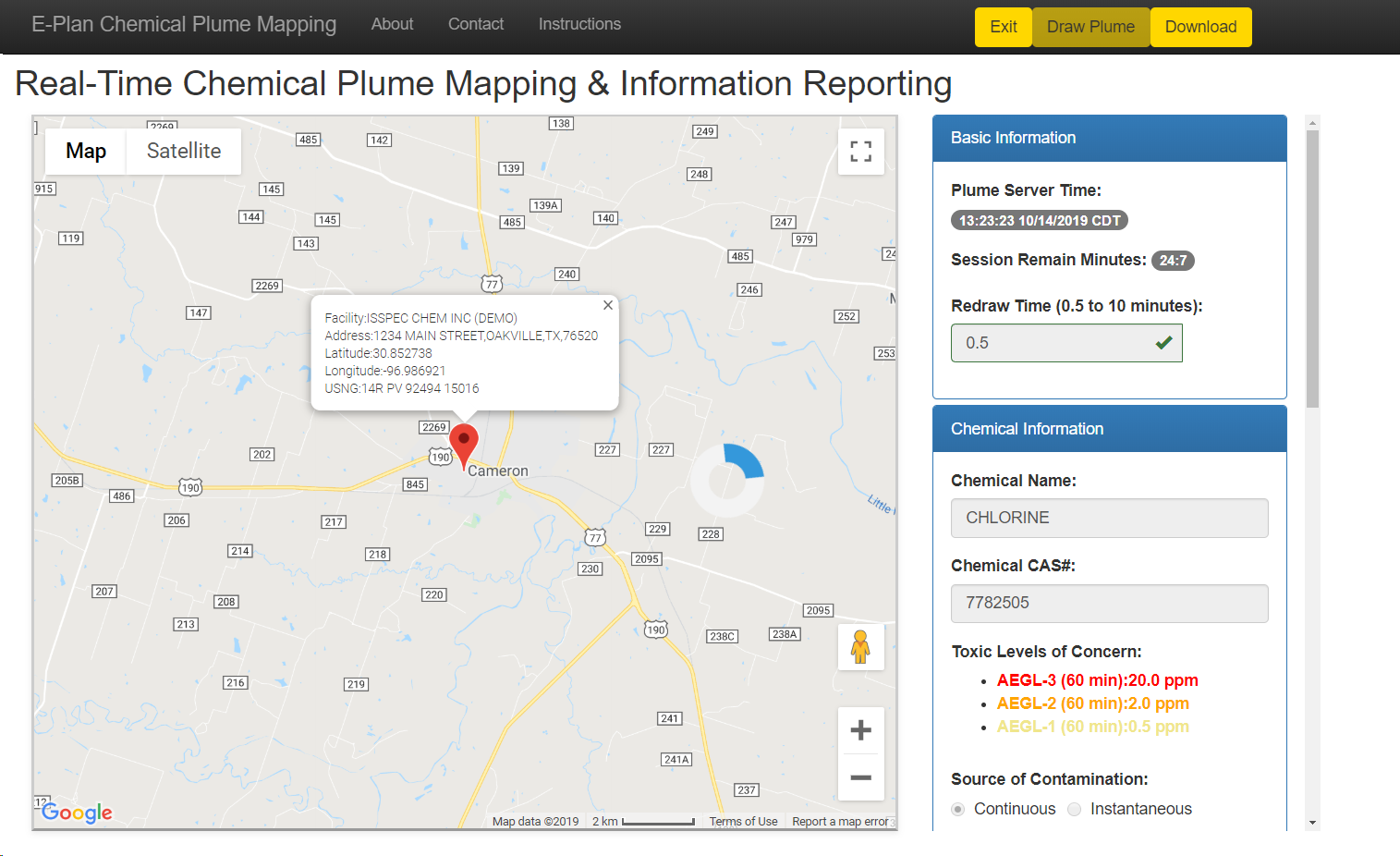Select Continuous contamination source
The image size is (1400, 856).
[x=958, y=809]
